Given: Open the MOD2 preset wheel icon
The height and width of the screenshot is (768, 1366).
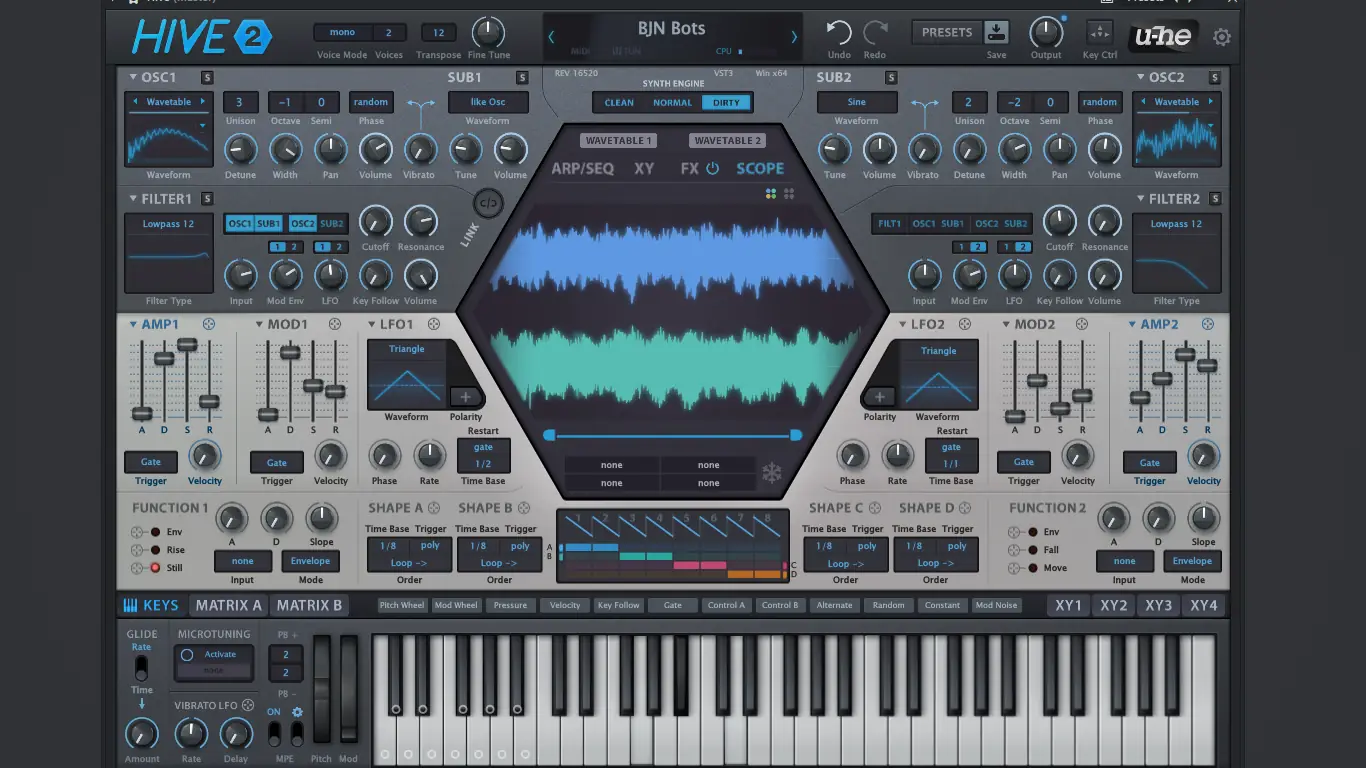Looking at the screenshot, I should point(1081,324).
